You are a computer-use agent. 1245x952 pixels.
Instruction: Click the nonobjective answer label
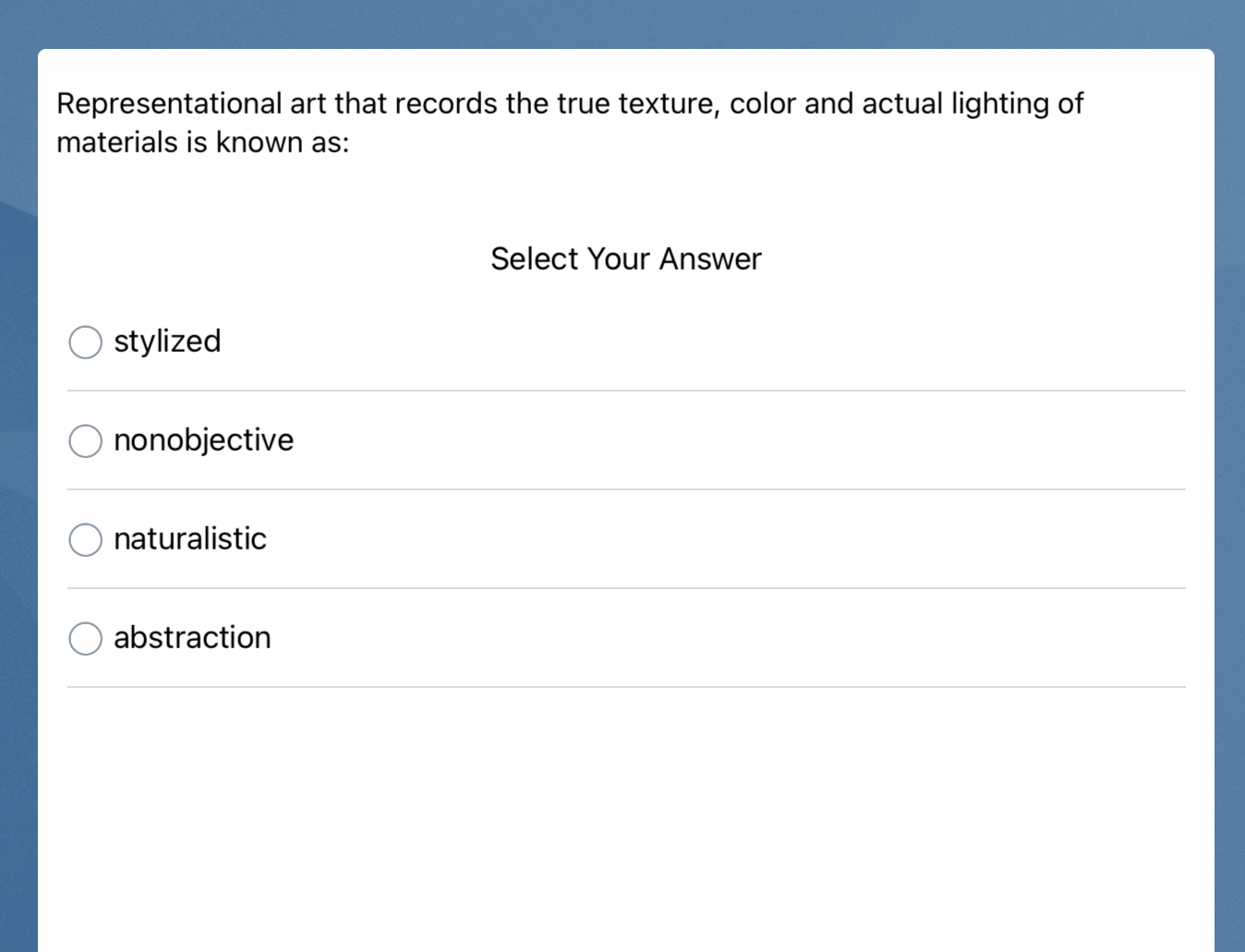[203, 440]
